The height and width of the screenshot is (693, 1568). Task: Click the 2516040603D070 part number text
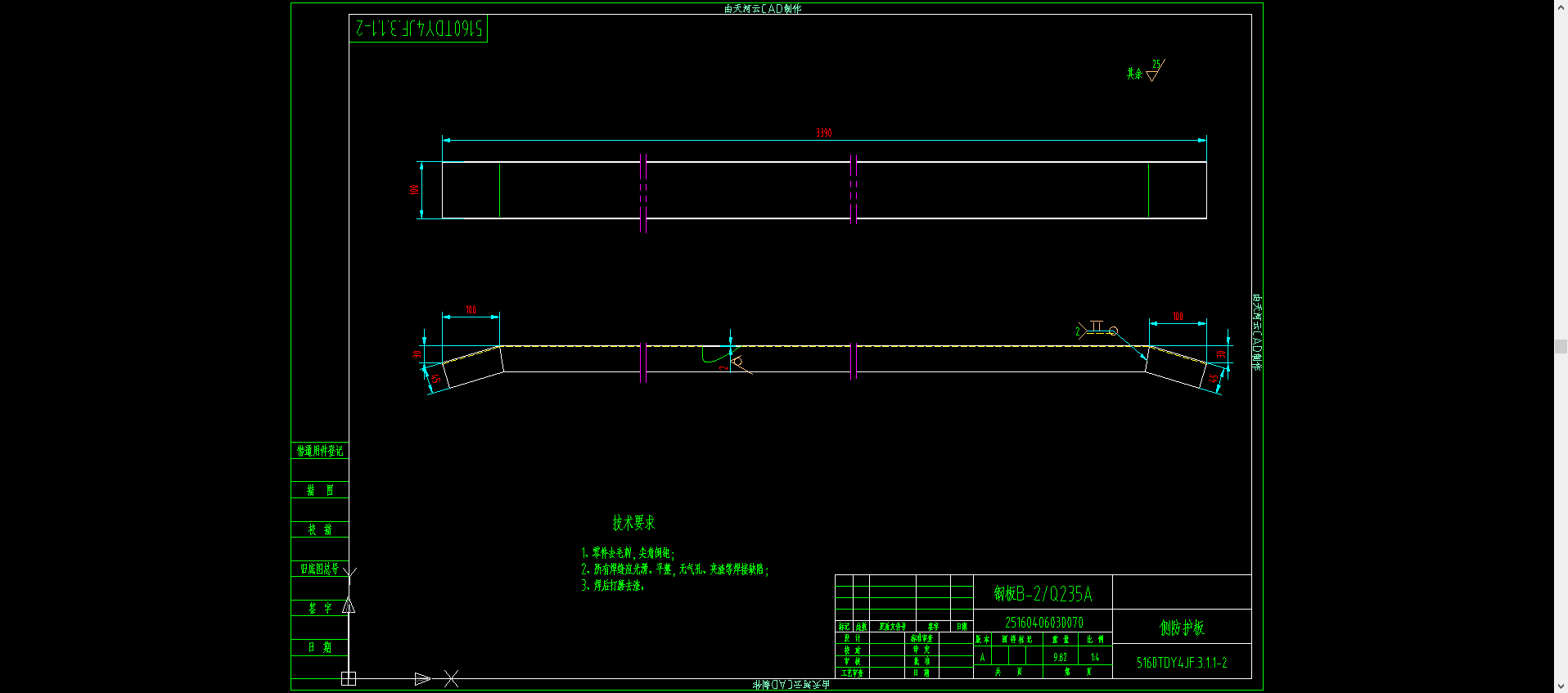[1043, 623]
